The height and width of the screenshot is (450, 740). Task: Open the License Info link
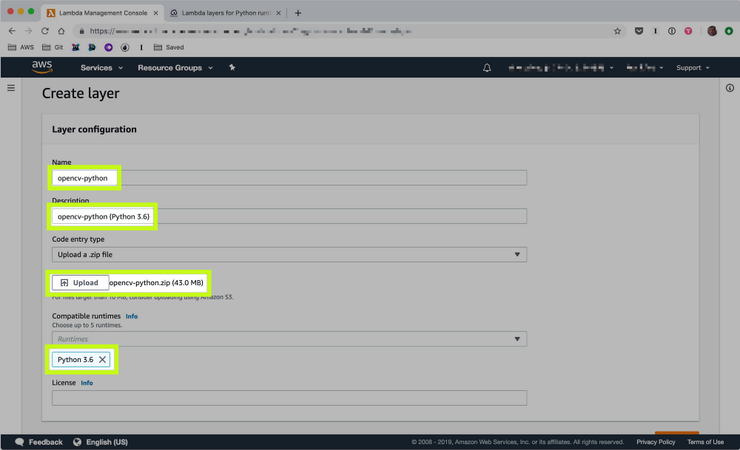(87, 383)
